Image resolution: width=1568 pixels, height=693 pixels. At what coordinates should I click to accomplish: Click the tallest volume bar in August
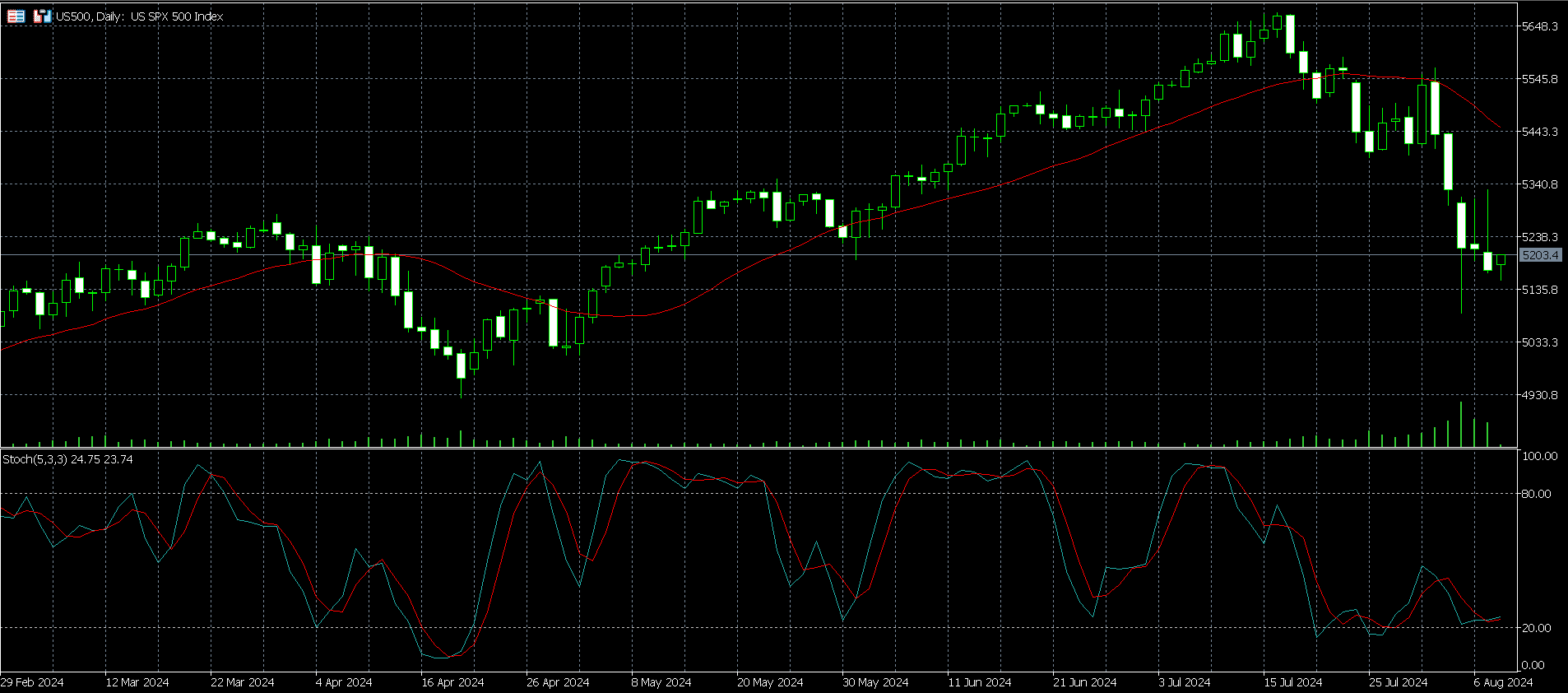point(1461,425)
